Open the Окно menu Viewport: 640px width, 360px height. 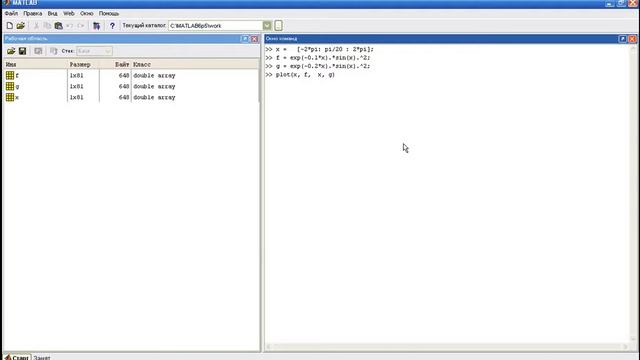tap(87, 13)
